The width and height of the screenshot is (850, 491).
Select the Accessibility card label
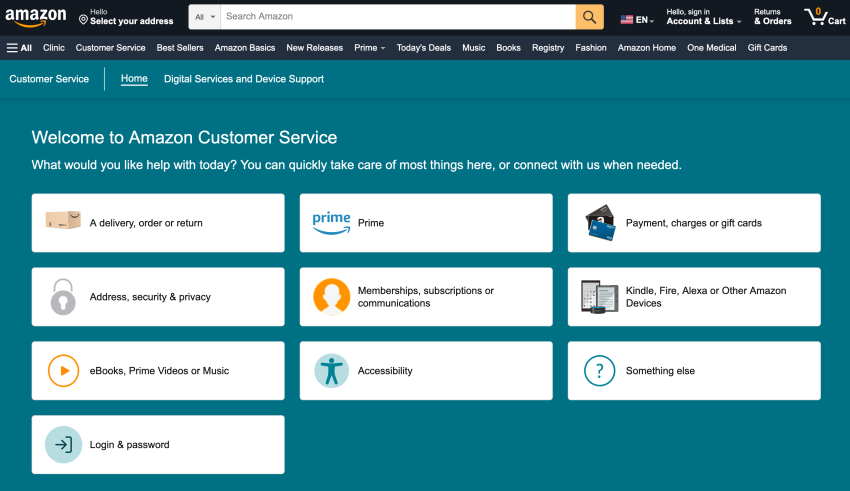click(x=385, y=371)
